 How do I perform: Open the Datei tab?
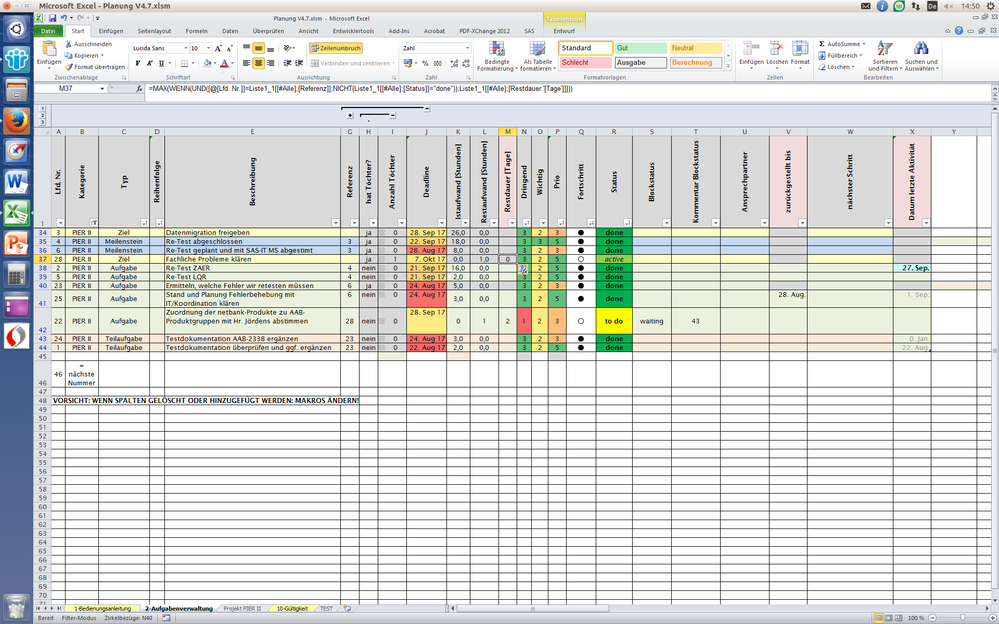48,31
